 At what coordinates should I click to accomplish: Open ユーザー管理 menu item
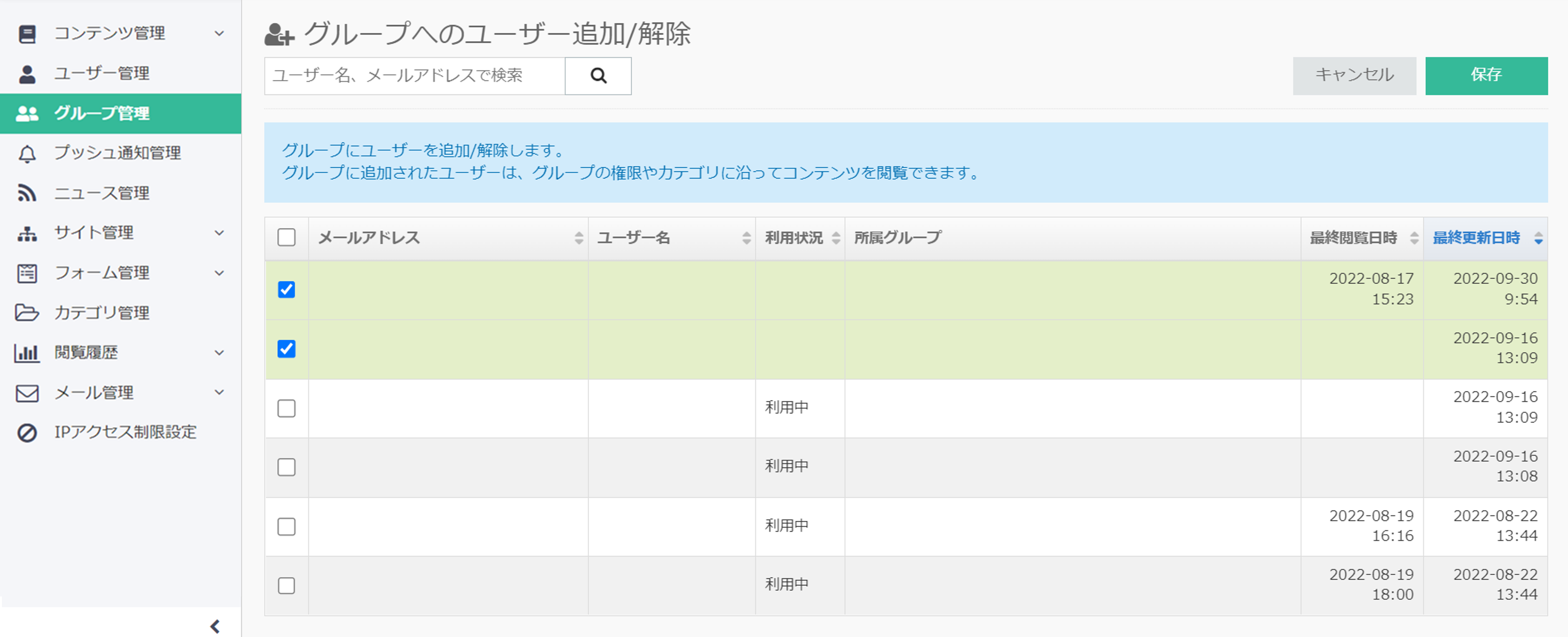coord(121,74)
